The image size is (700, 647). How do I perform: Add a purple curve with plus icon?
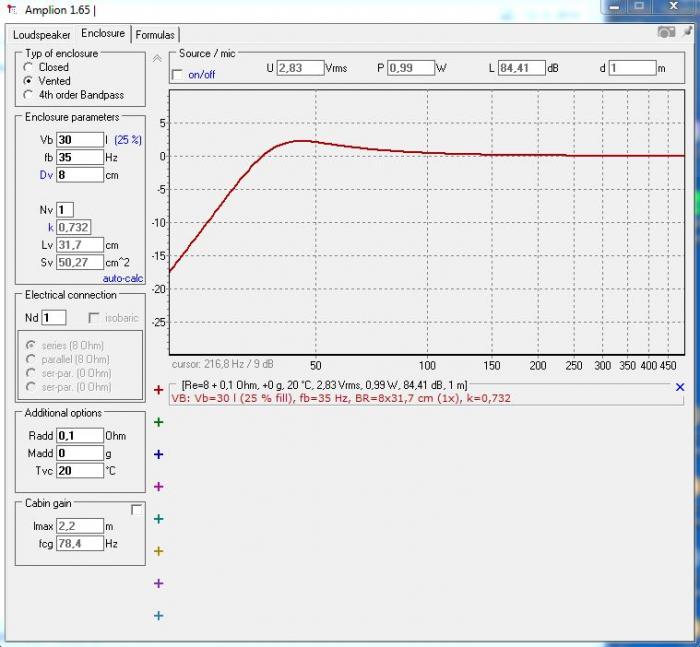pyautogui.click(x=158, y=584)
